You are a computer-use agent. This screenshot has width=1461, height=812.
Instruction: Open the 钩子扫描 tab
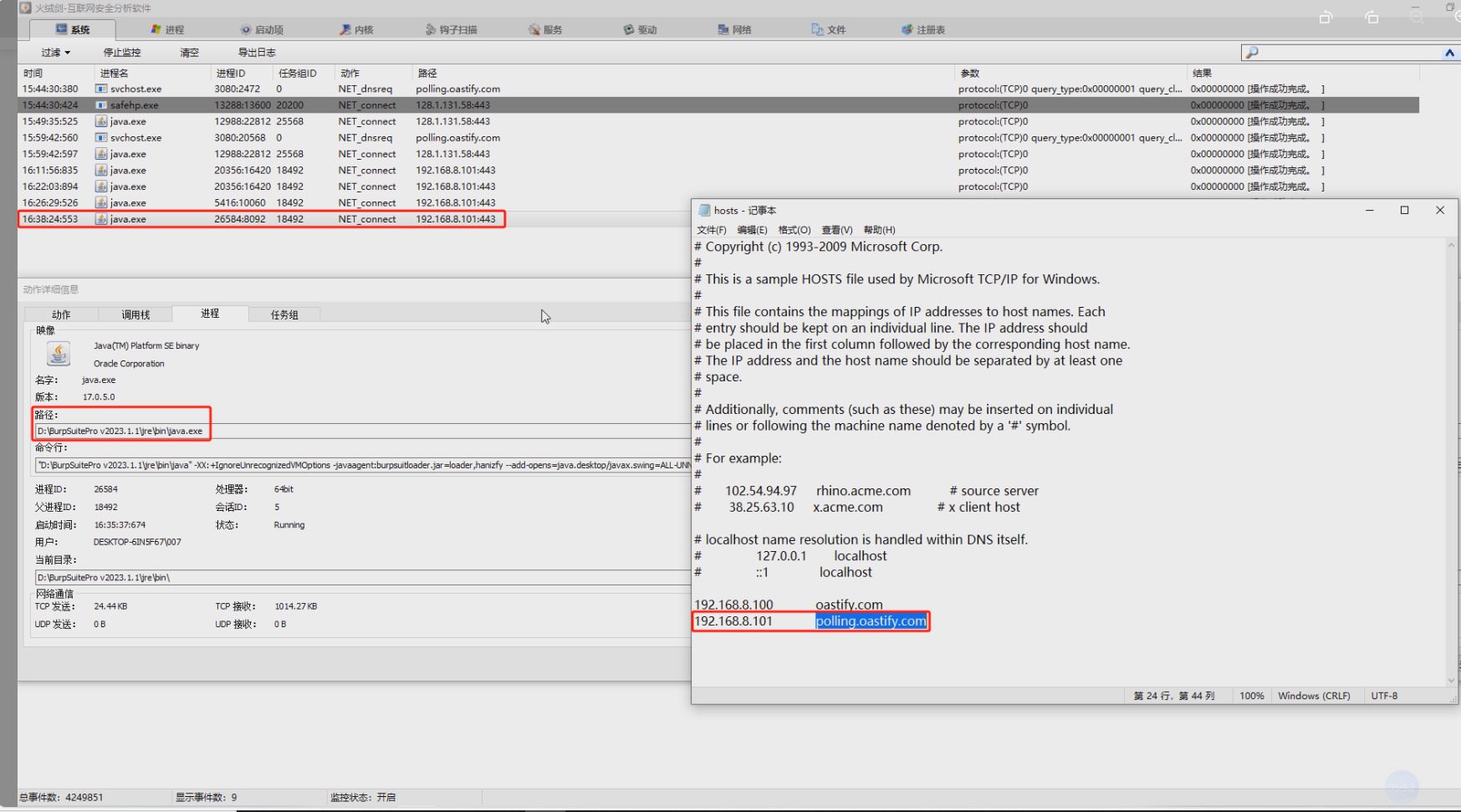pos(451,29)
